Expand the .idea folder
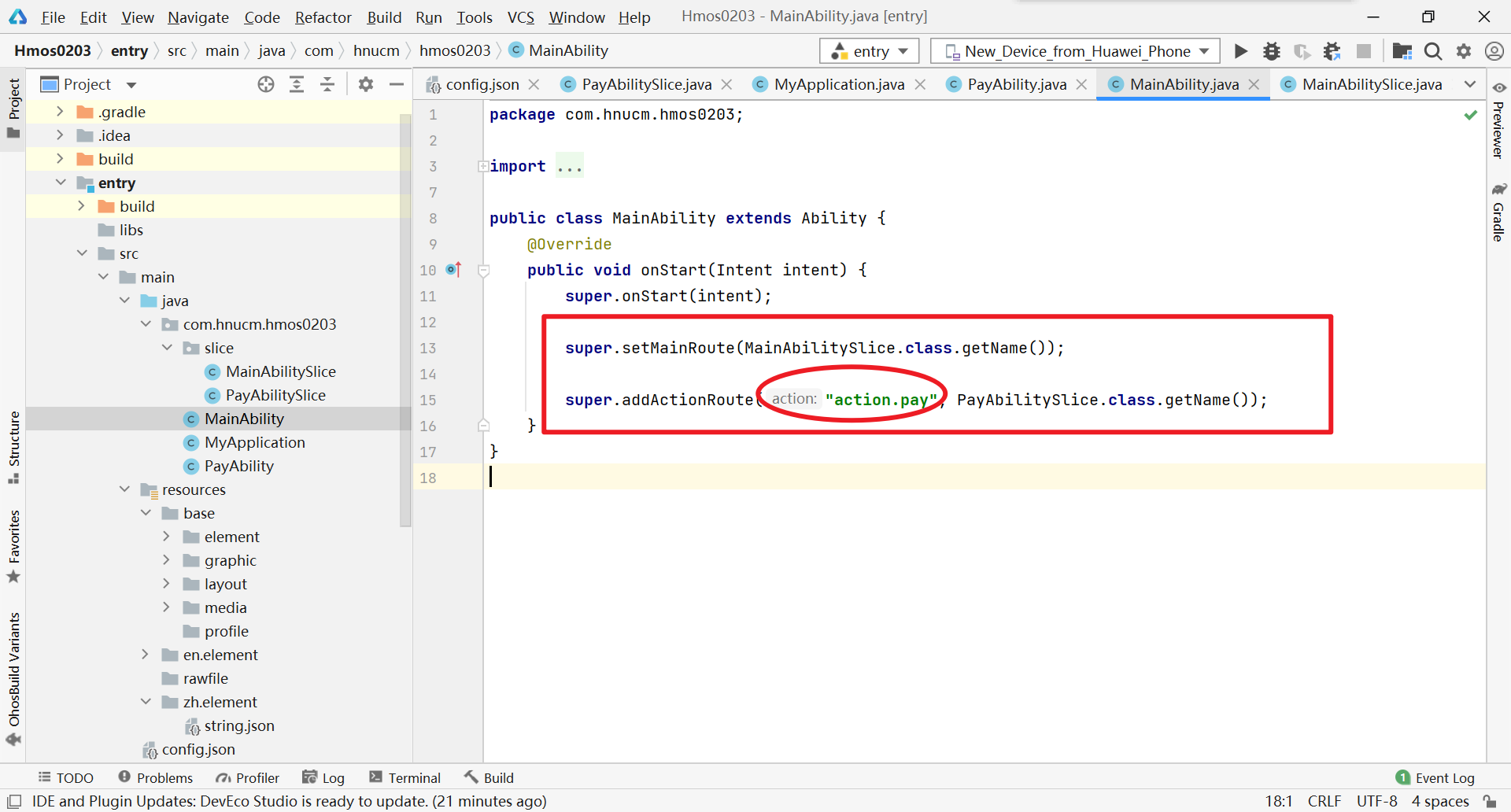This screenshot has height=812, width=1511. pyautogui.click(x=60, y=135)
